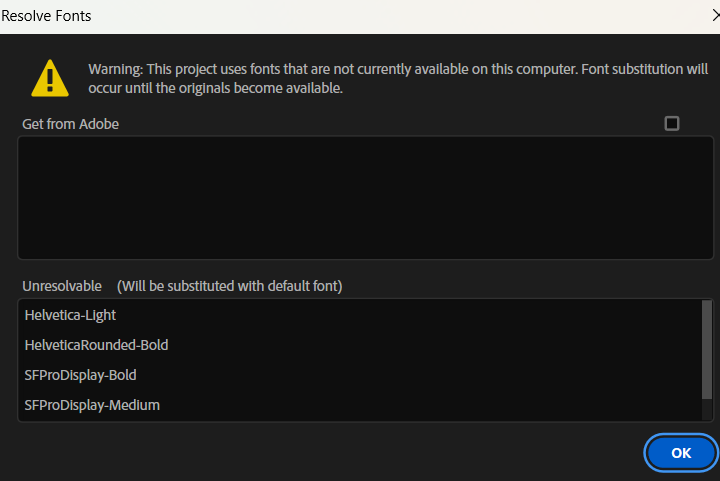Click the "Get from Adobe" label
This screenshot has width=720, height=481.
(71, 124)
